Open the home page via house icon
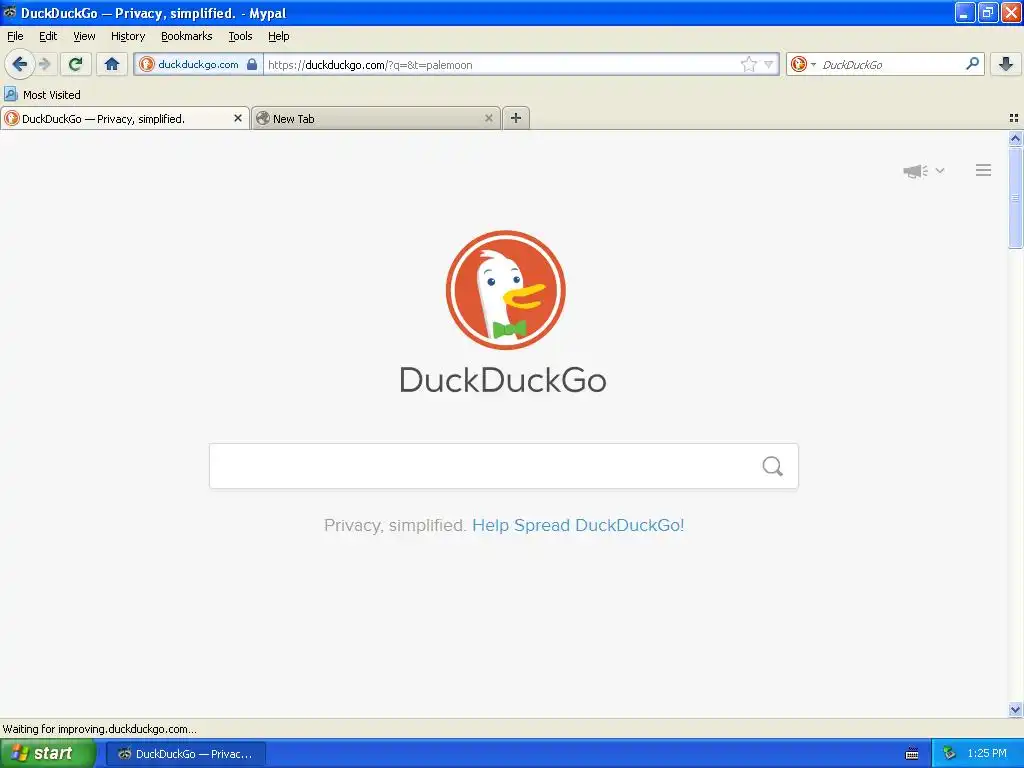Image resolution: width=1024 pixels, height=768 pixels. click(x=112, y=64)
